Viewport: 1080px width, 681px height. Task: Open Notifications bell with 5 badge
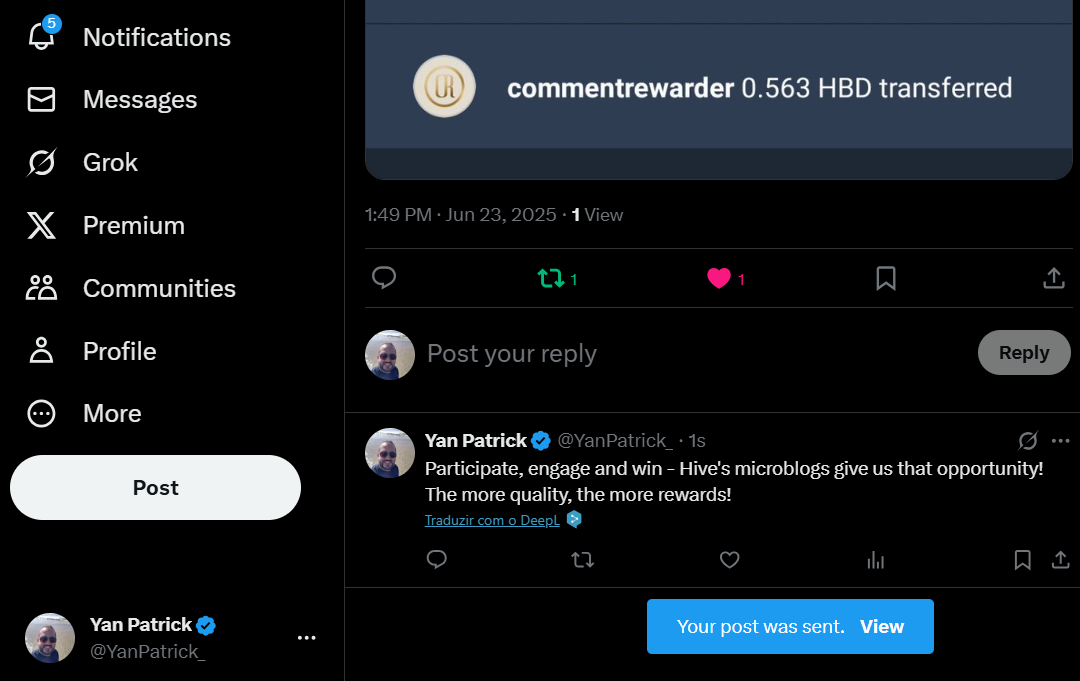tap(43, 34)
